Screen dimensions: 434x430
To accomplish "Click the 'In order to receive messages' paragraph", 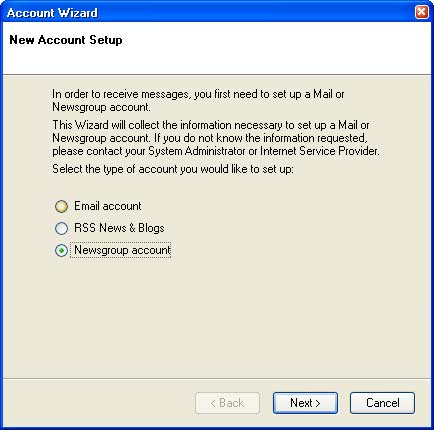I will [x=198, y=100].
